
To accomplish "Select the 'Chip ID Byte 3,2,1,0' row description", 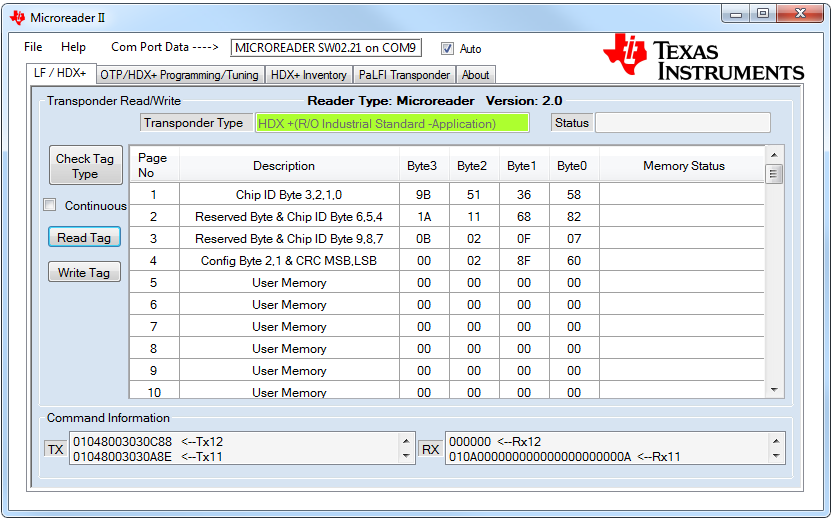I will tap(289, 195).
